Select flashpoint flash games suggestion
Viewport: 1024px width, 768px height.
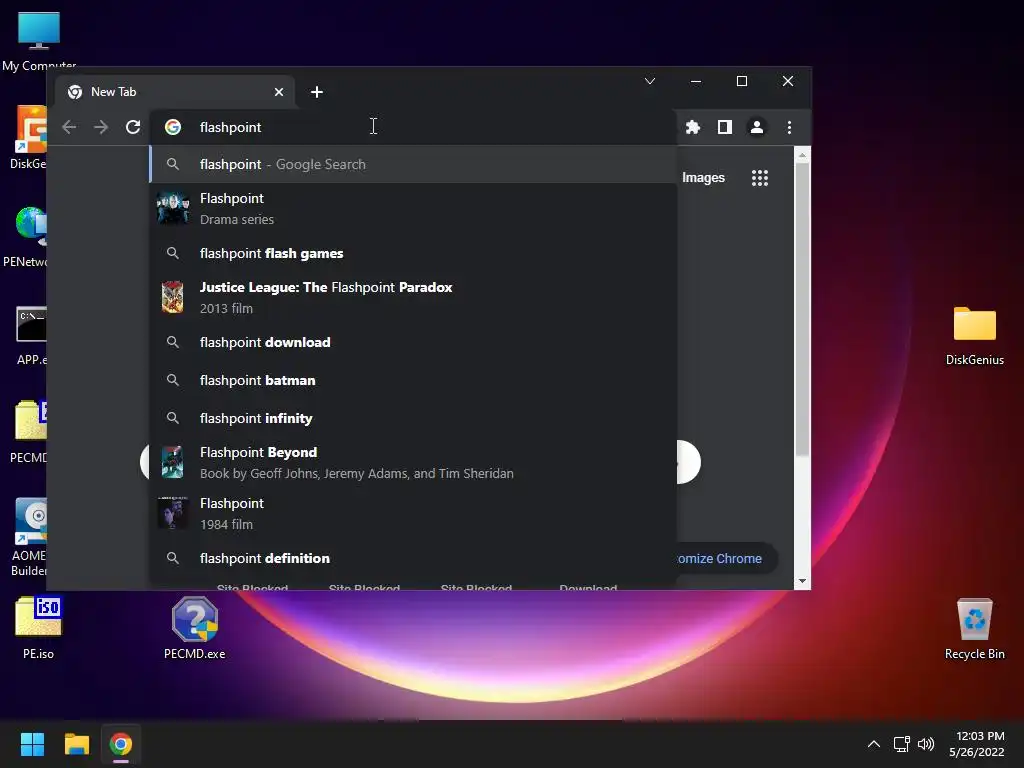tap(413, 253)
